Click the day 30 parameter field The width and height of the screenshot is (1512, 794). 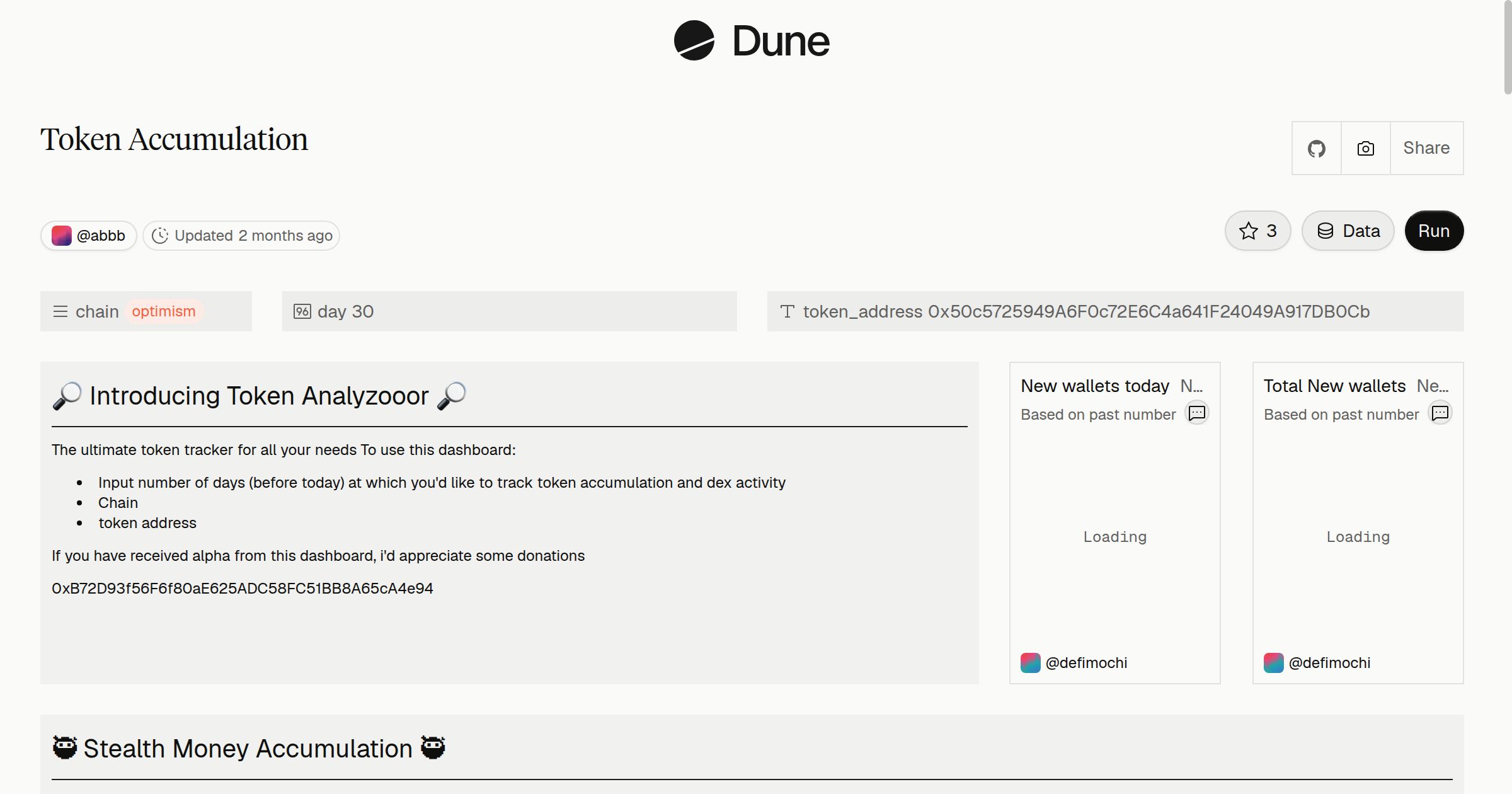510,311
